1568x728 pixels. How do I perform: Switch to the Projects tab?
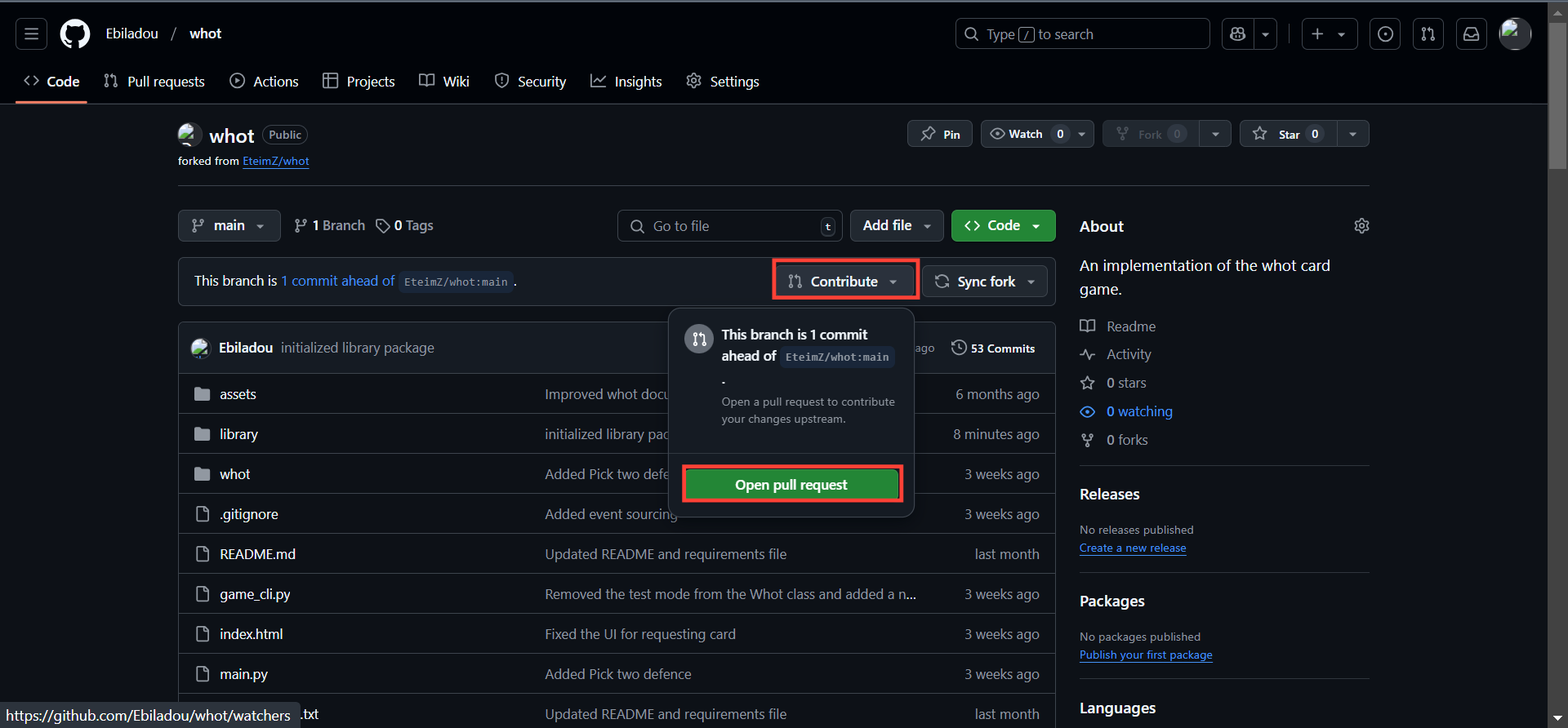coord(359,82)
